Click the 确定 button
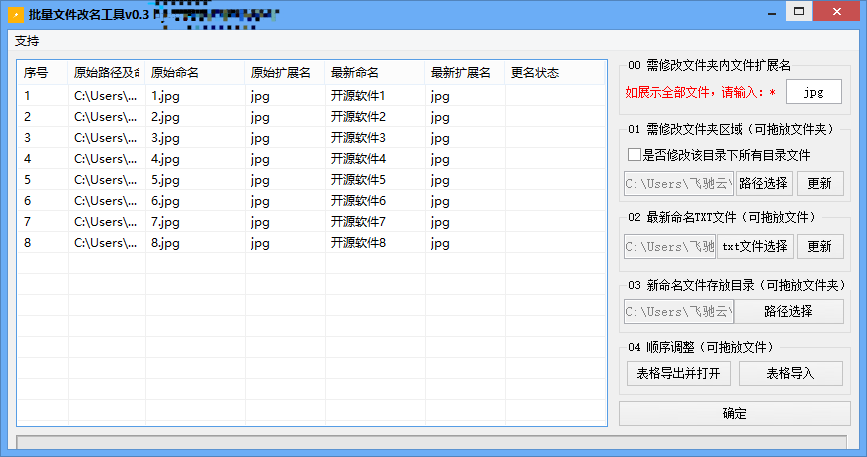The width and height of the screenshot is (867, 457). 734,413
